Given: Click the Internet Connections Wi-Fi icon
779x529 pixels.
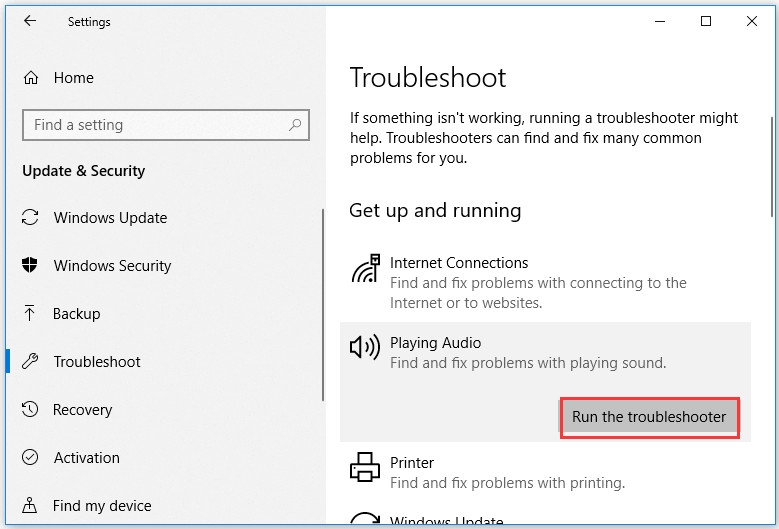Looking at the screenshot, I should tap(364, 270).
